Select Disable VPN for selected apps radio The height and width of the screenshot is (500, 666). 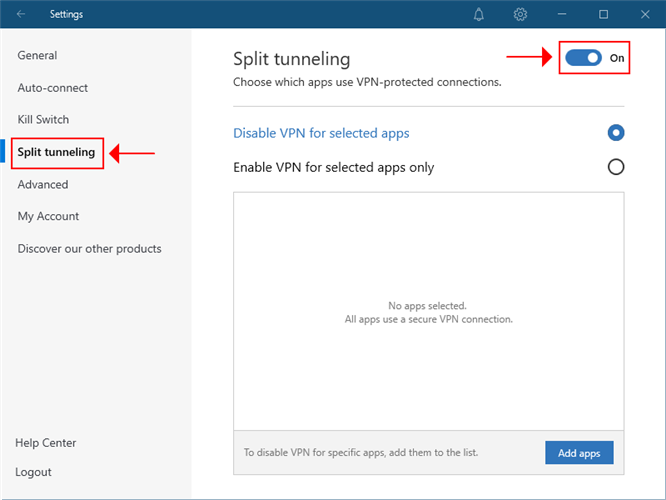[616, 133]
